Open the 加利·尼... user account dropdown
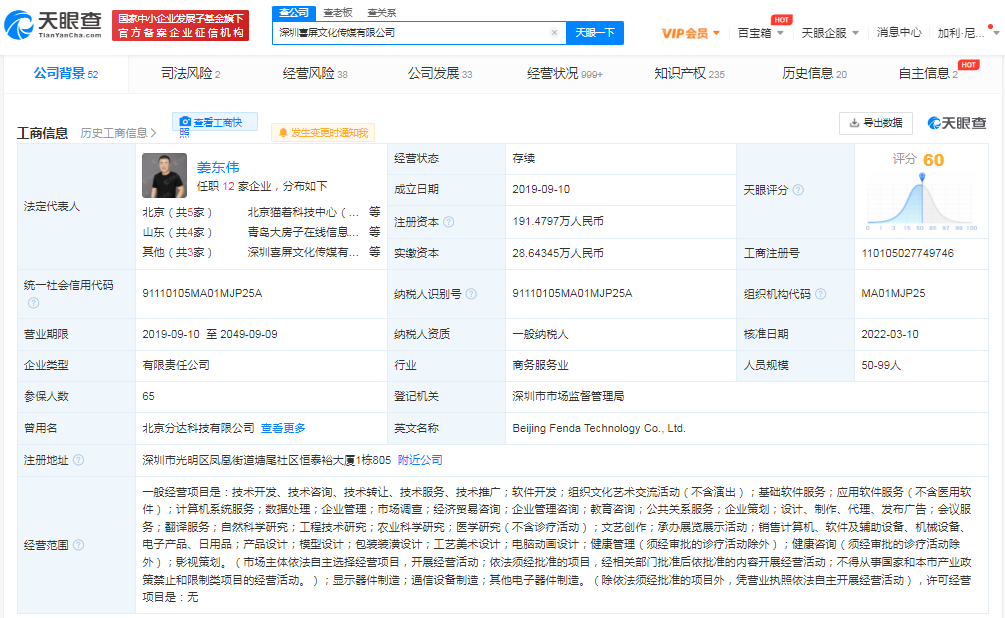 point(968,33)
